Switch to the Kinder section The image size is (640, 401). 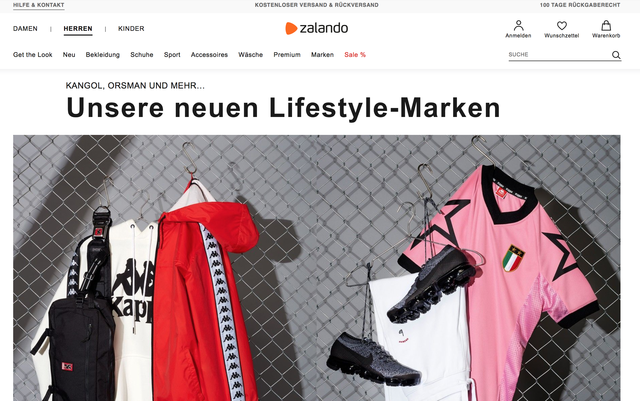(x=131, y=29)
